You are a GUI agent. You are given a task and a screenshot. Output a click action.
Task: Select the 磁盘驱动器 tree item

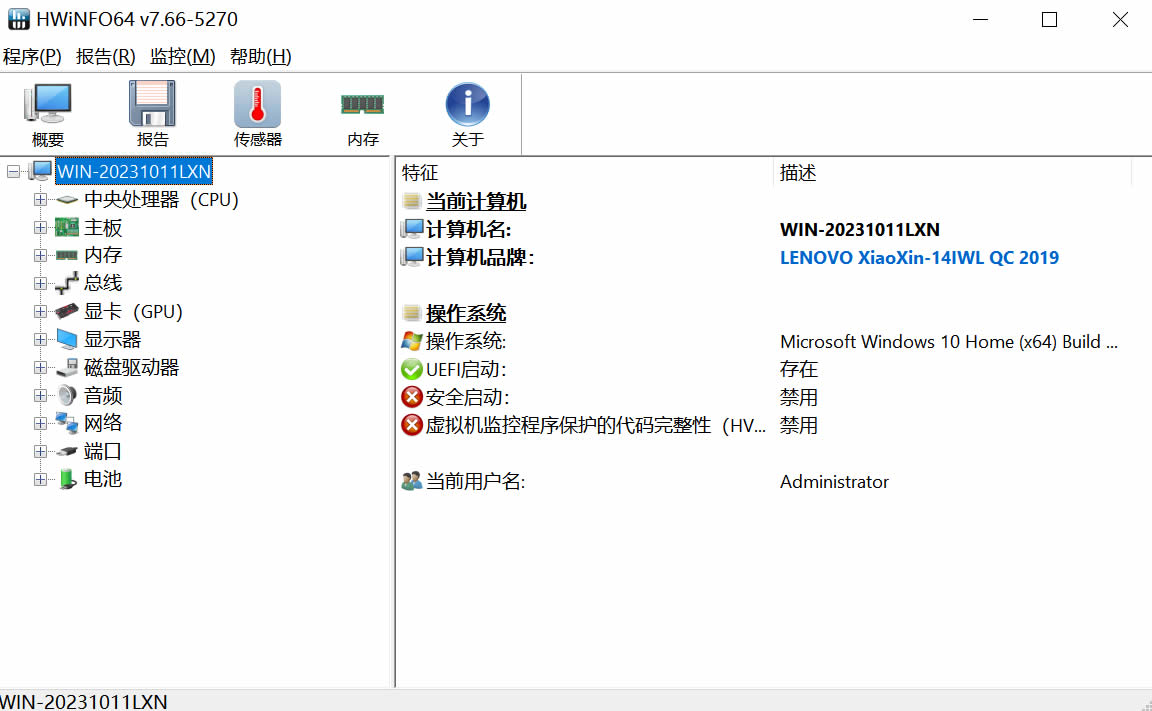click(130, 368)
